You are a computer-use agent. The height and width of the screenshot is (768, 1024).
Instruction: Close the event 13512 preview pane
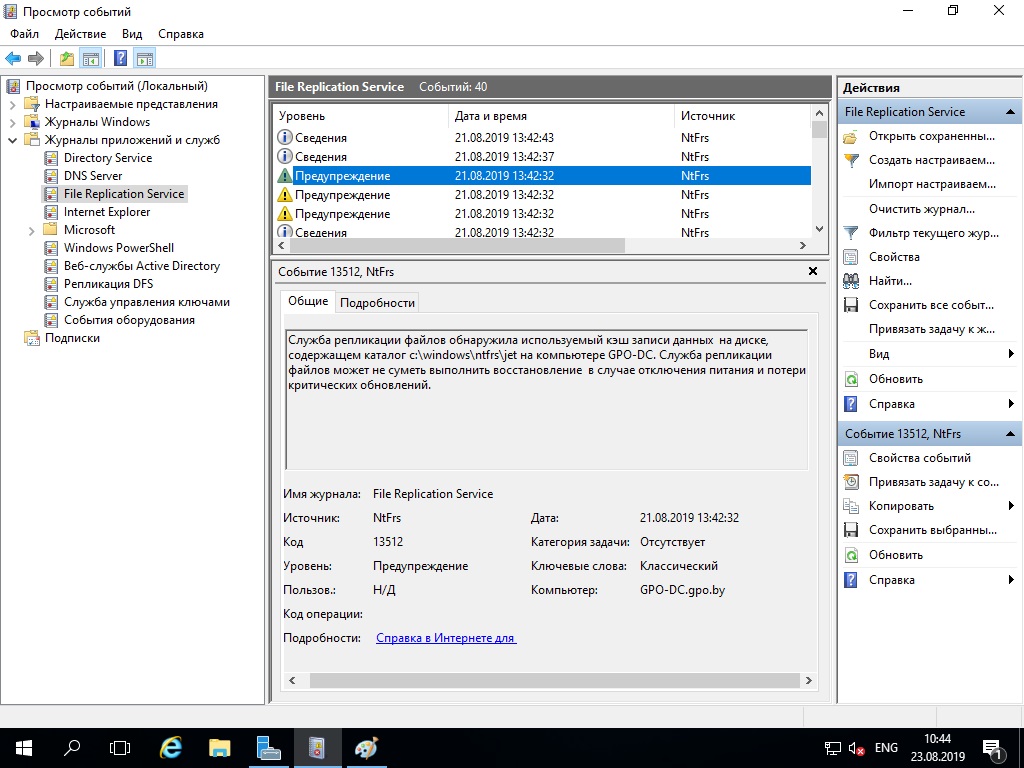tap(813, 271)
